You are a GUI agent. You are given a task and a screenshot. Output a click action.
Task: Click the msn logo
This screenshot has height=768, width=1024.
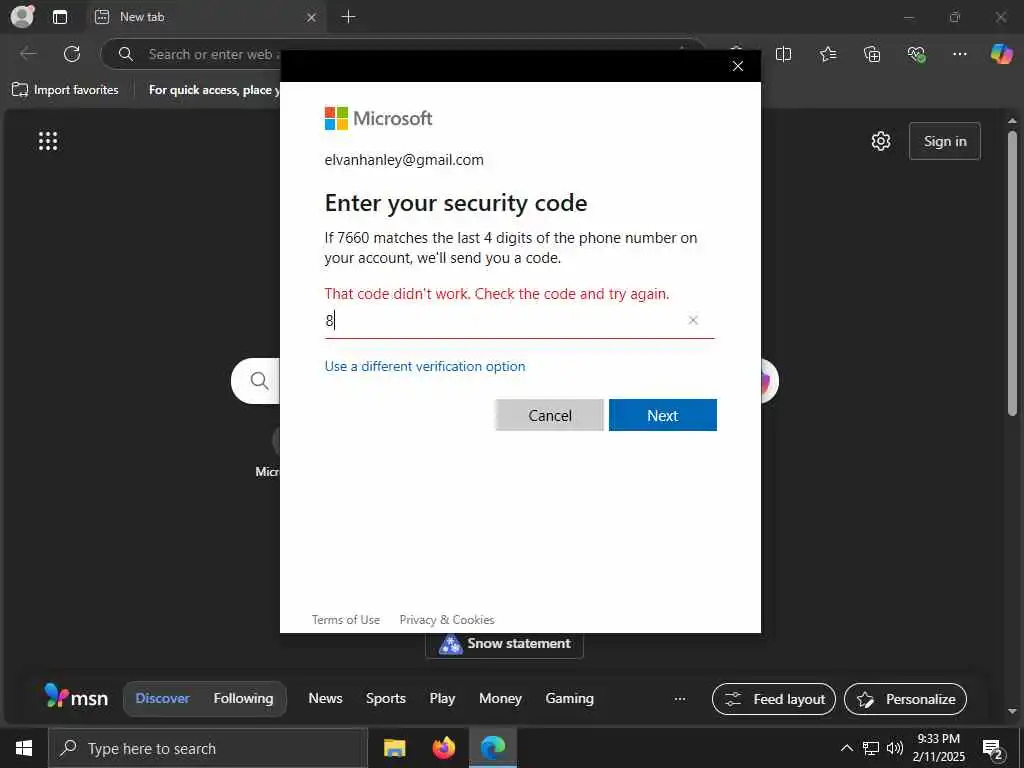(x=76, y=697)
